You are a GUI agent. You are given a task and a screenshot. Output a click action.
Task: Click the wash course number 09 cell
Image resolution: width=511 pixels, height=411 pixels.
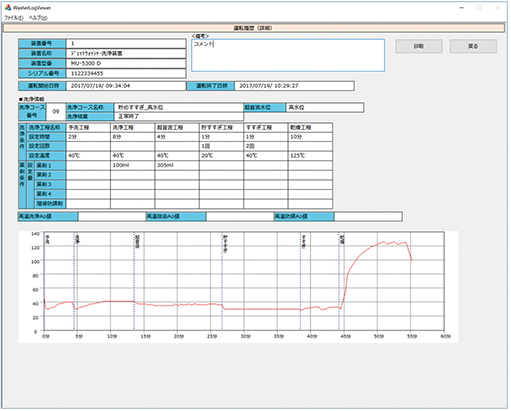[56, 112]
